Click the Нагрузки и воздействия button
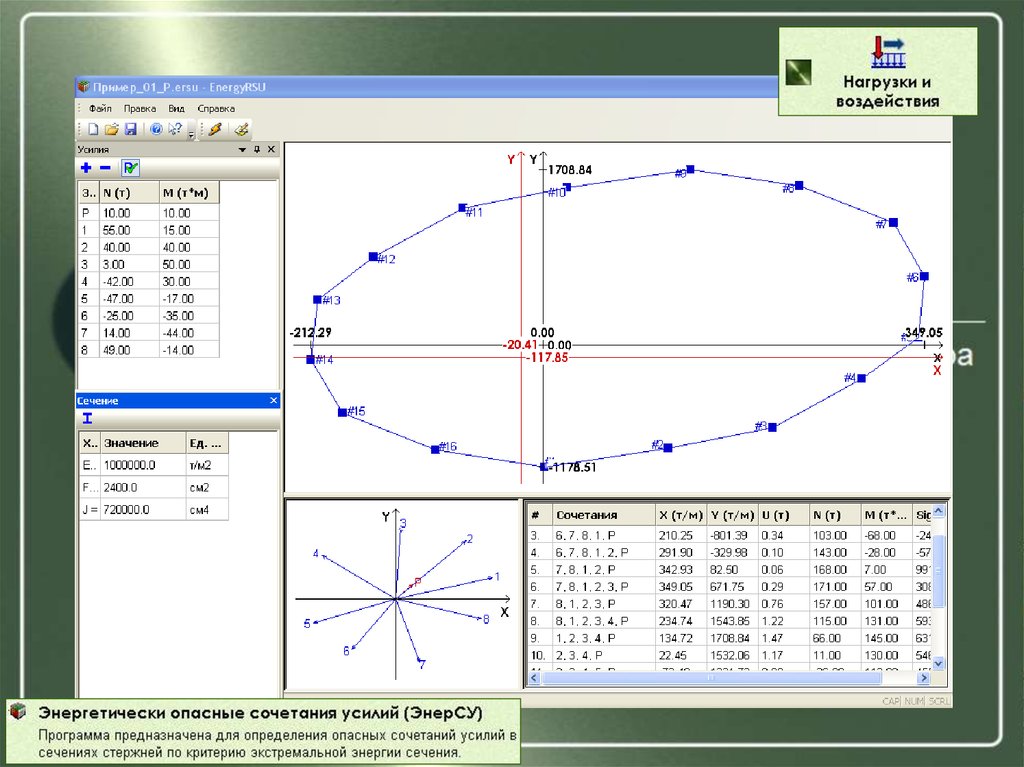The width and height of the screenshot is (1024, 767). tap(877, 72)
